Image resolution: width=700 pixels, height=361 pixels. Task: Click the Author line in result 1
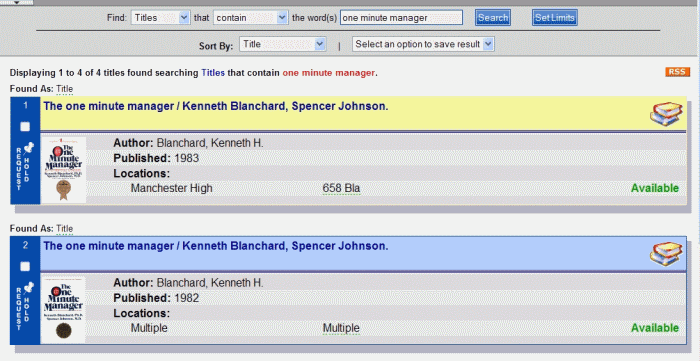click(x=188, y=143)
